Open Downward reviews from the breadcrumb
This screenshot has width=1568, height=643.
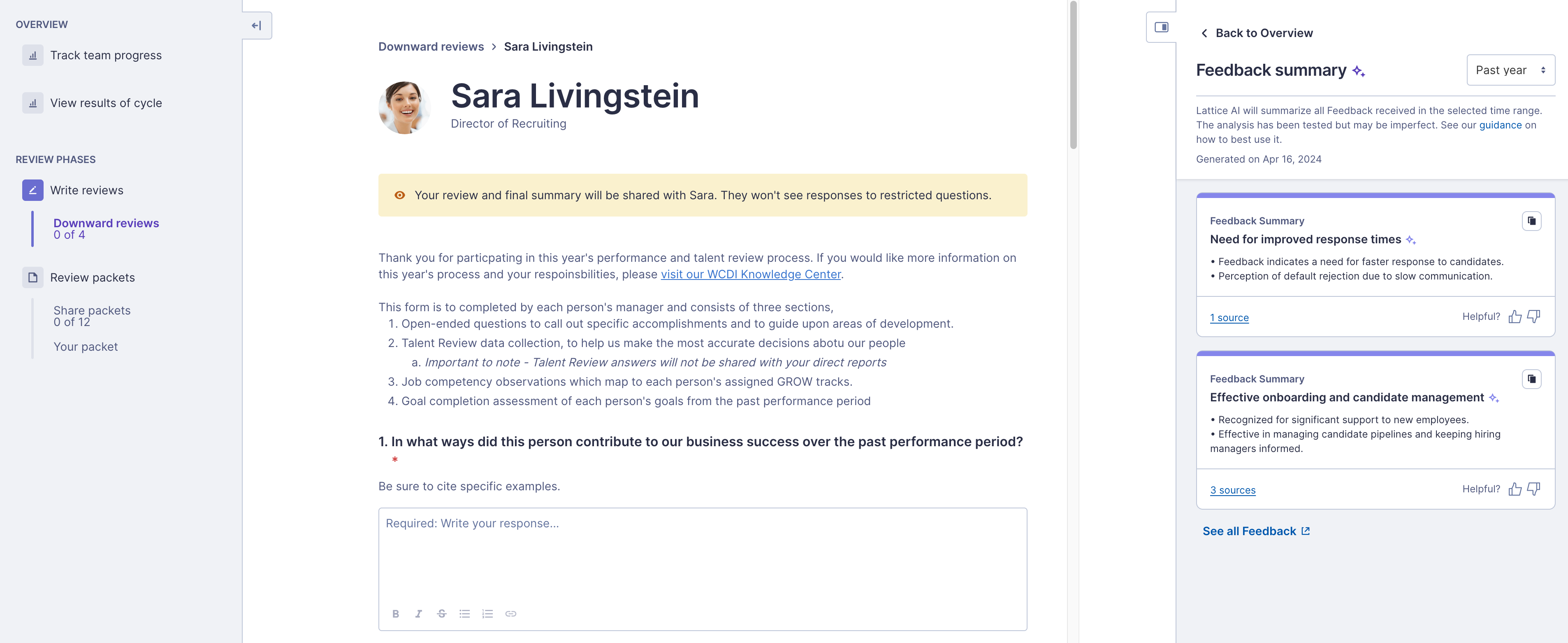point(431,46)
